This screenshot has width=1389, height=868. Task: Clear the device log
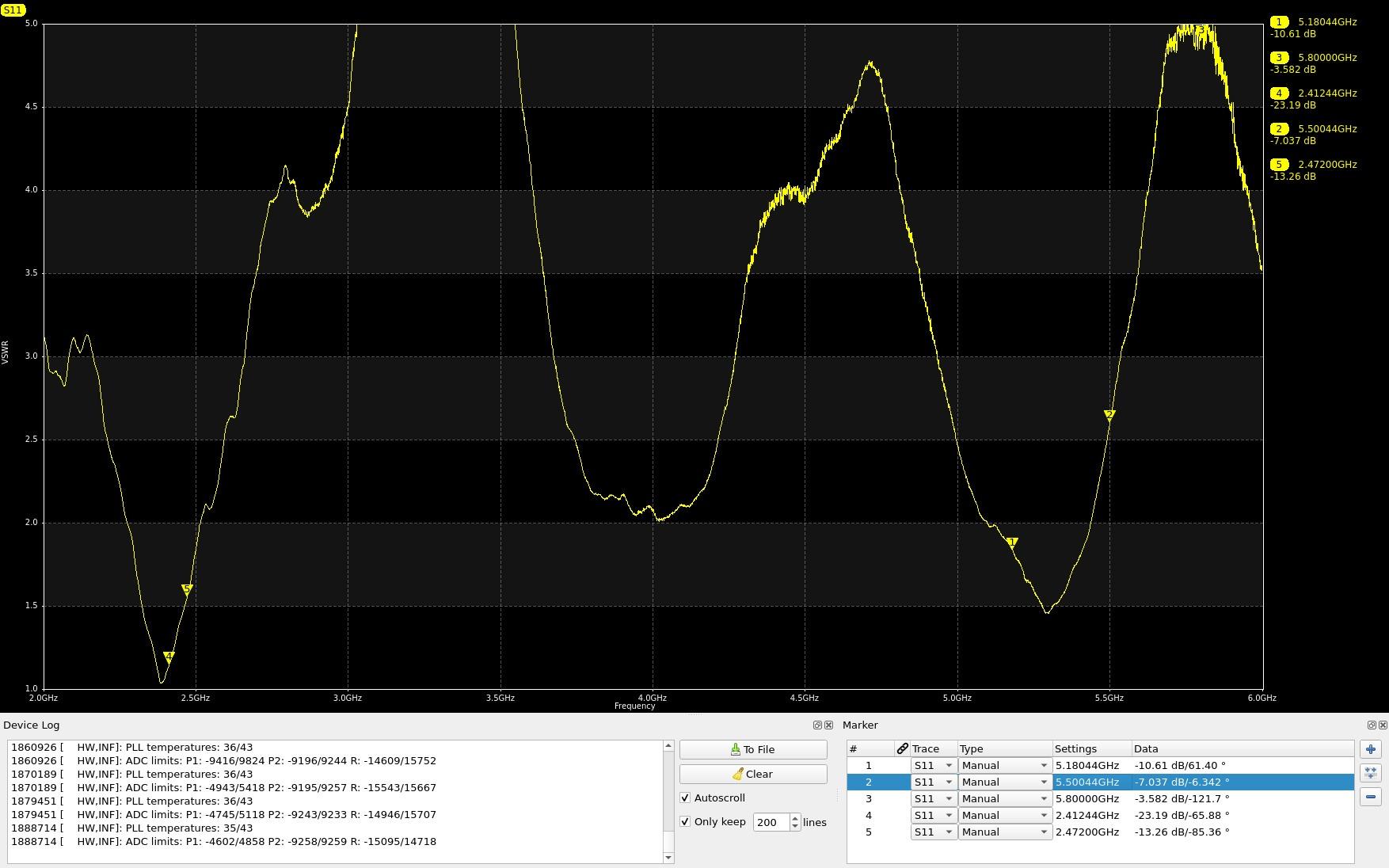[x=753, y=774]
